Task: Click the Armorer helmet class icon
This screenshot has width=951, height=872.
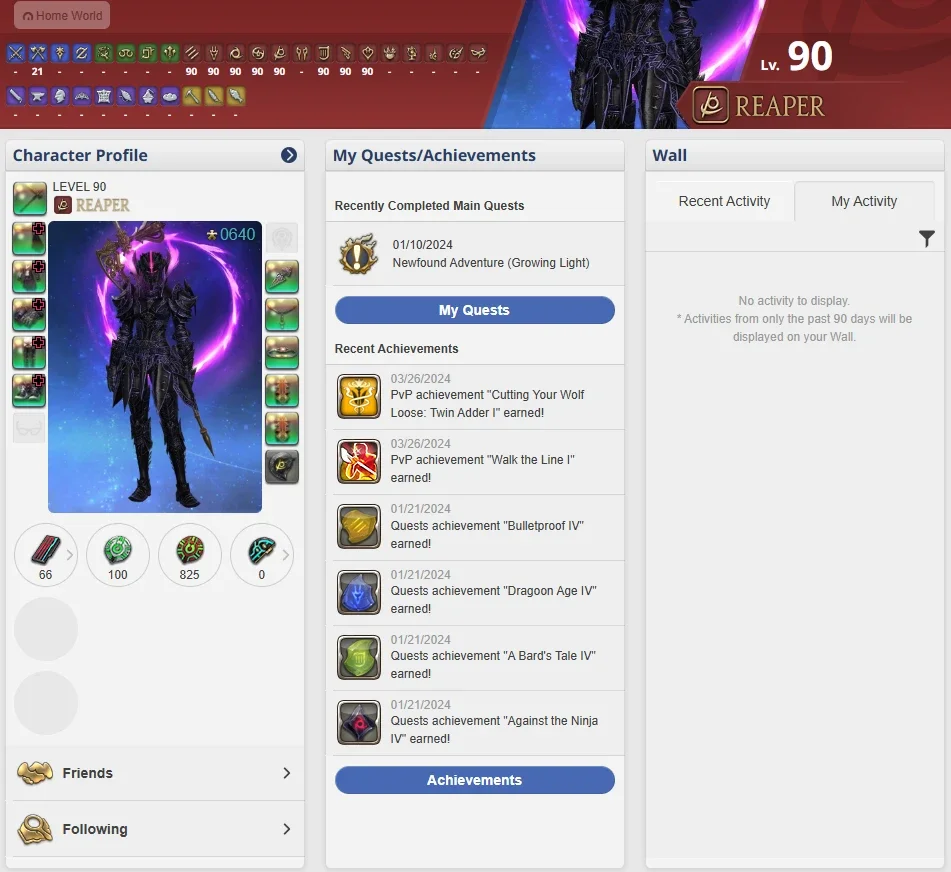Action: [59, 96]
